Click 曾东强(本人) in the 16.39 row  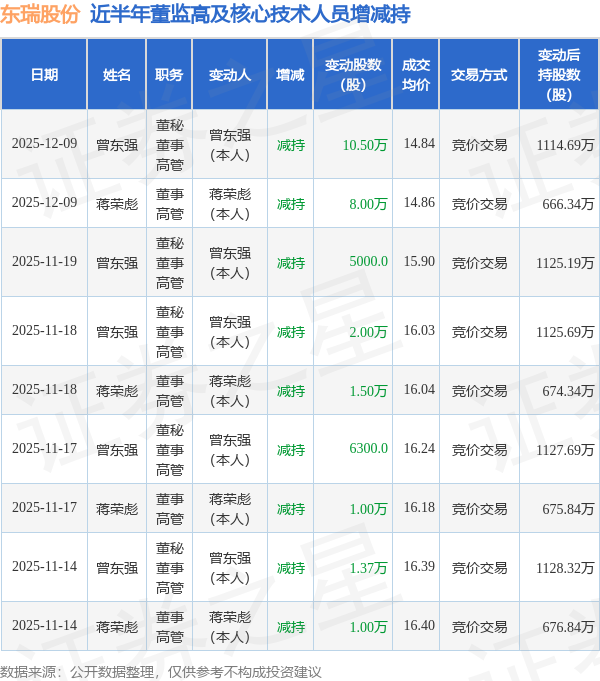point(230,568)
